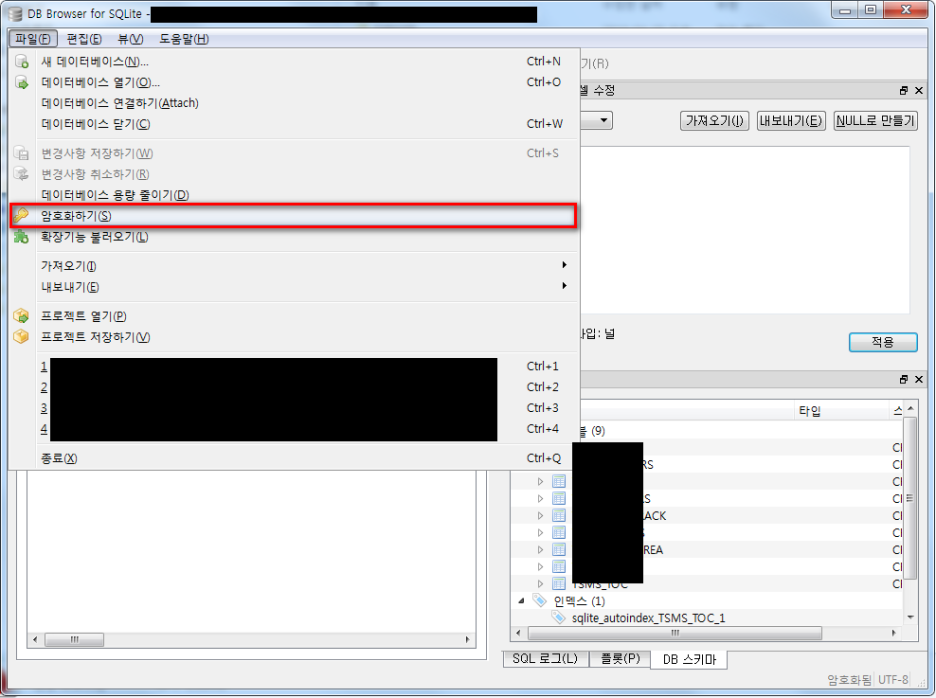Expand the table row ending in REA
Screen dimensions: 936x698
pos(540,549)
